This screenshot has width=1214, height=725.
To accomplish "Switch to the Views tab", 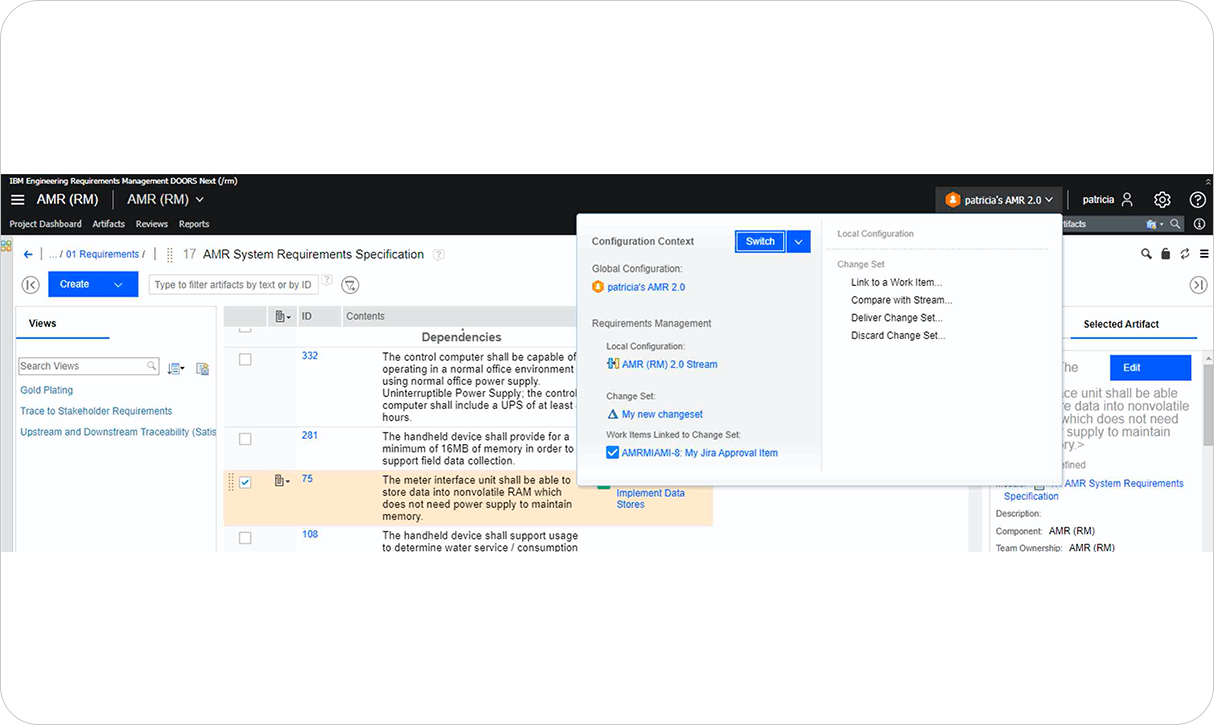I will (43, 324).
